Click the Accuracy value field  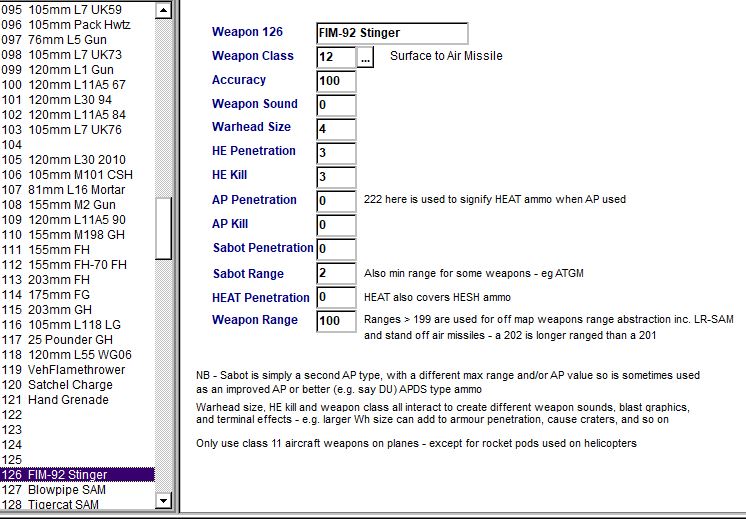pos(336,82)
